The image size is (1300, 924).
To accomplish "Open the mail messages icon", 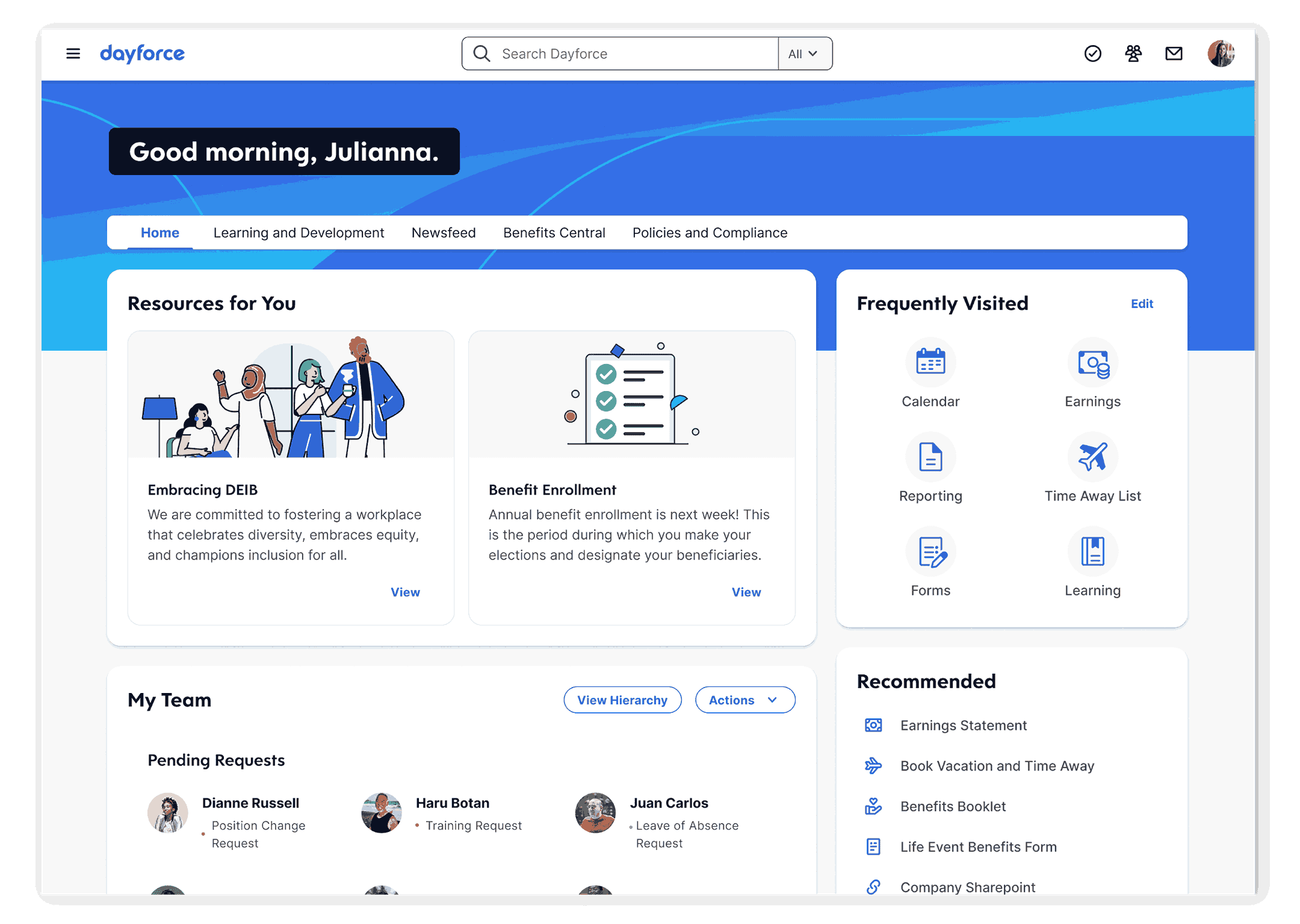I will click(1174, 54).
